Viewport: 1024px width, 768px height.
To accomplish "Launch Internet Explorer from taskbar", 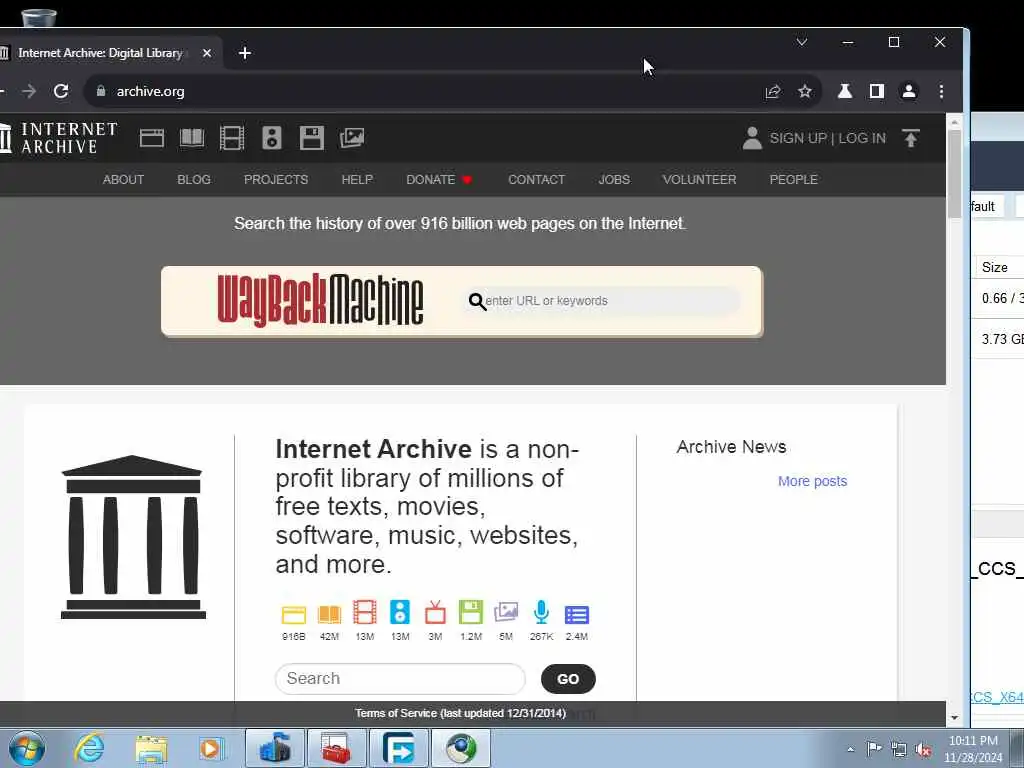I will (89, 748).
